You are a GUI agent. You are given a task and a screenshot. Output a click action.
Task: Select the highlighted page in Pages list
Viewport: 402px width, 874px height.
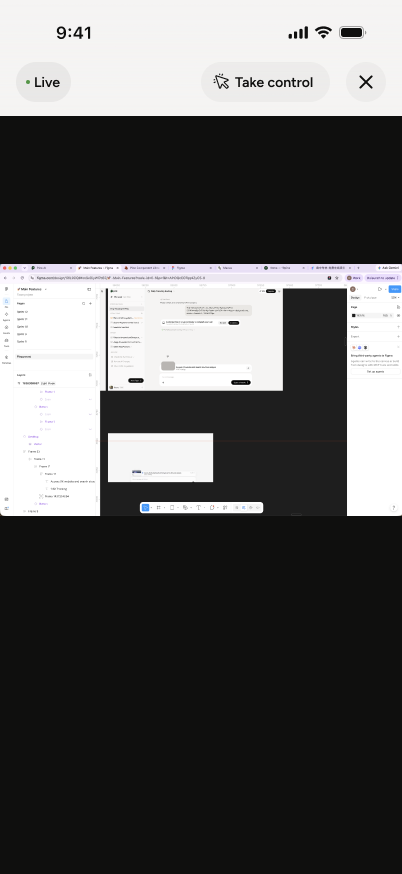[x=54, y=356]
